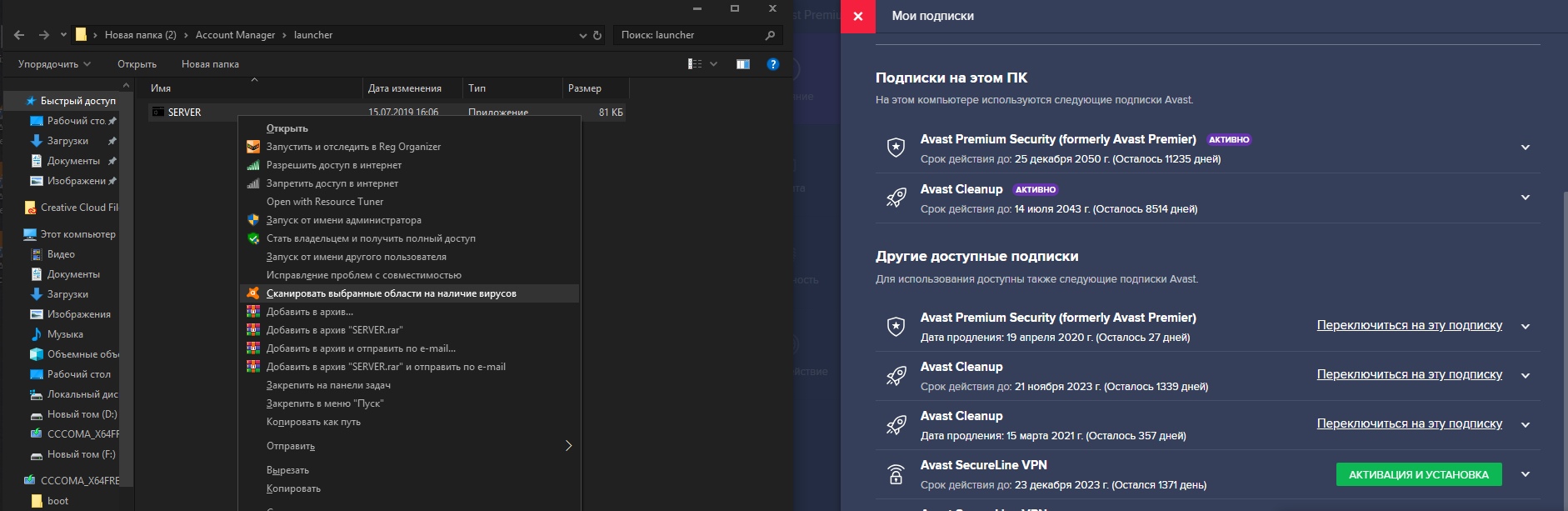Select the SERVER file icon
This screenshot has width=1568, height=511.
[x=157, y=113]
